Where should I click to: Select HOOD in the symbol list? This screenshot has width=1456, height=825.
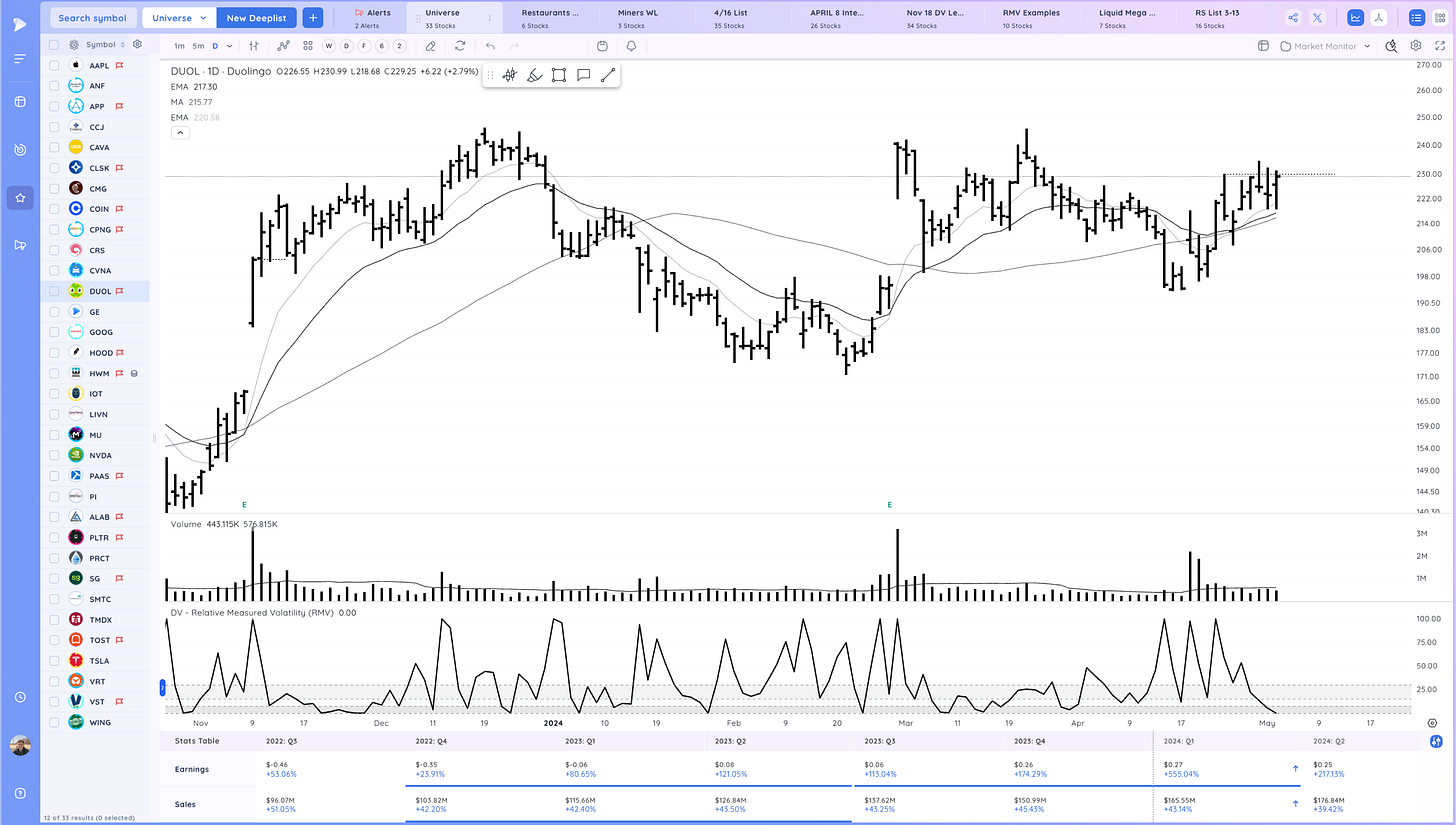point(99,352)
